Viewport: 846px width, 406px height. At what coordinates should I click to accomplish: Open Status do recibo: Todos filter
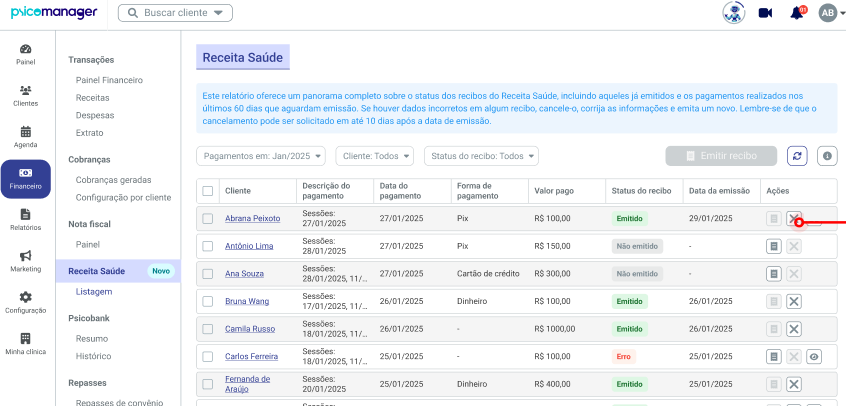coord(481,156)
